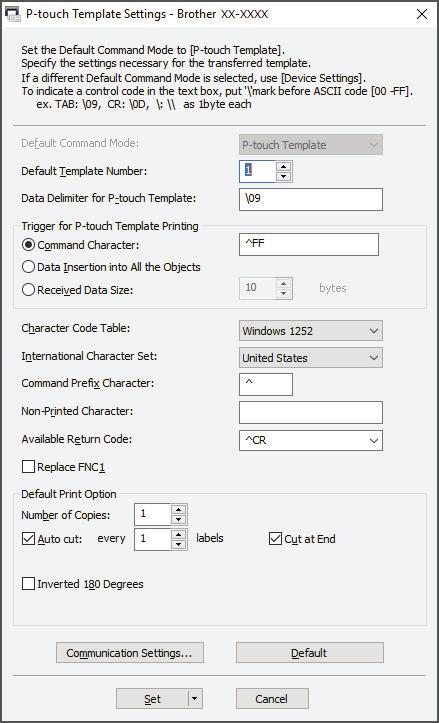
Task: Click the Default Template Number field
Action: 257,171
